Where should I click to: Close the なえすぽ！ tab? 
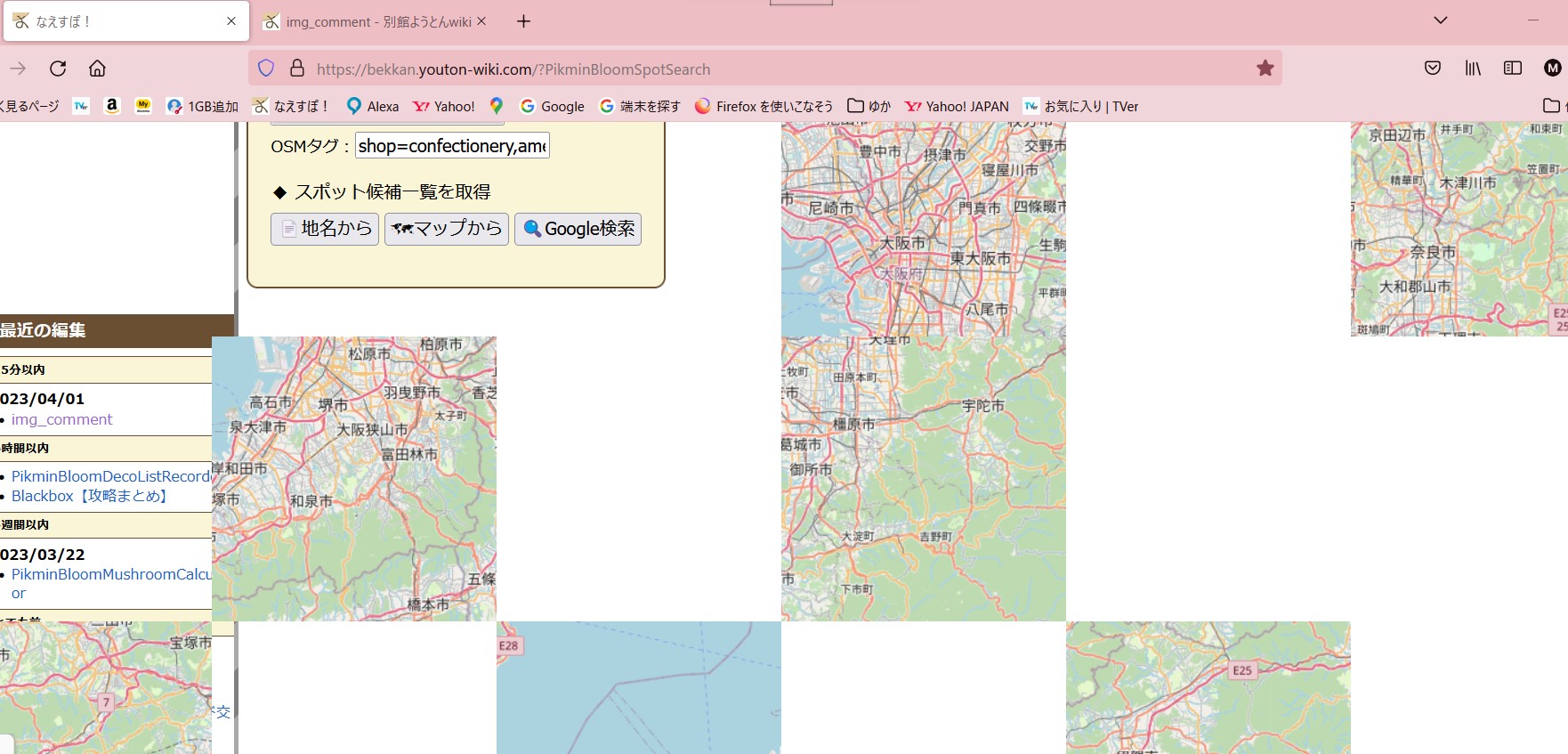pyautogui.click(x=231, y=21)
